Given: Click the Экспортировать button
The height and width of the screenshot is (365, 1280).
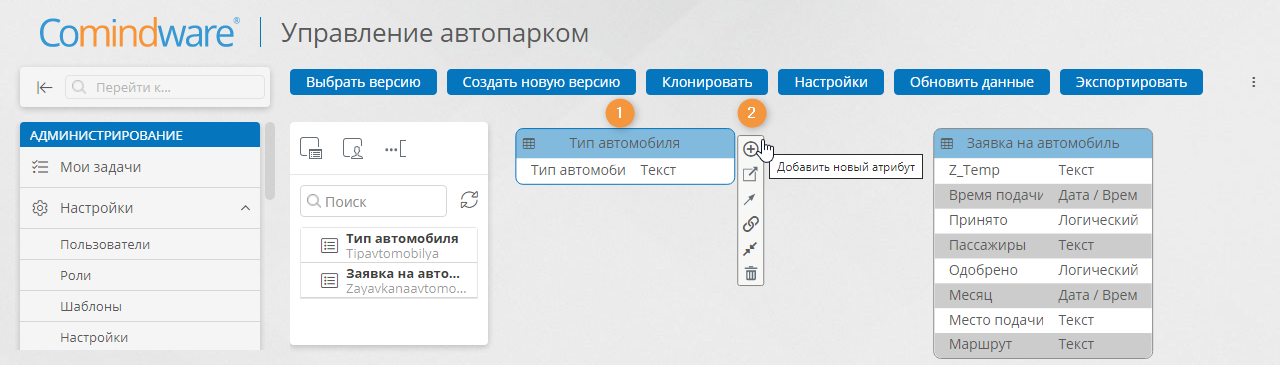Looking at the screenshot, I should coord(1131,82).
